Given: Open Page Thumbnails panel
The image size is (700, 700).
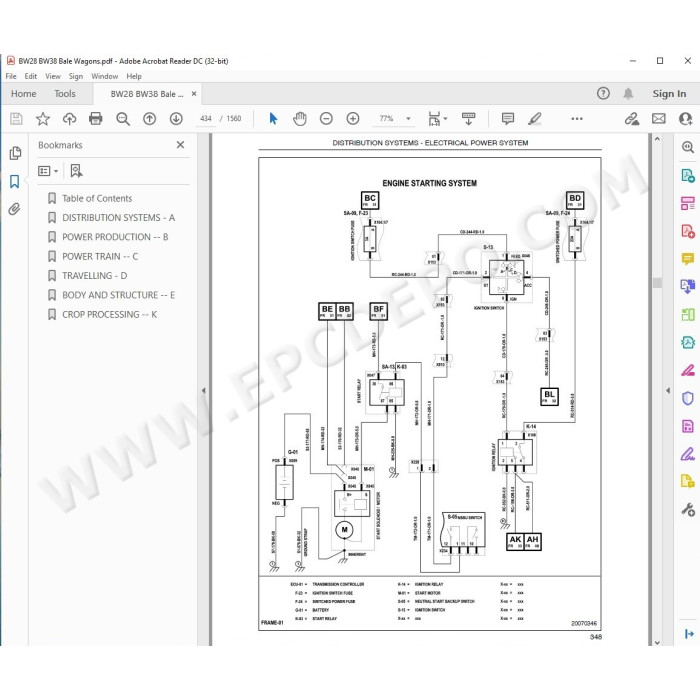Looking at the screenshot, I should pos(15,153).
